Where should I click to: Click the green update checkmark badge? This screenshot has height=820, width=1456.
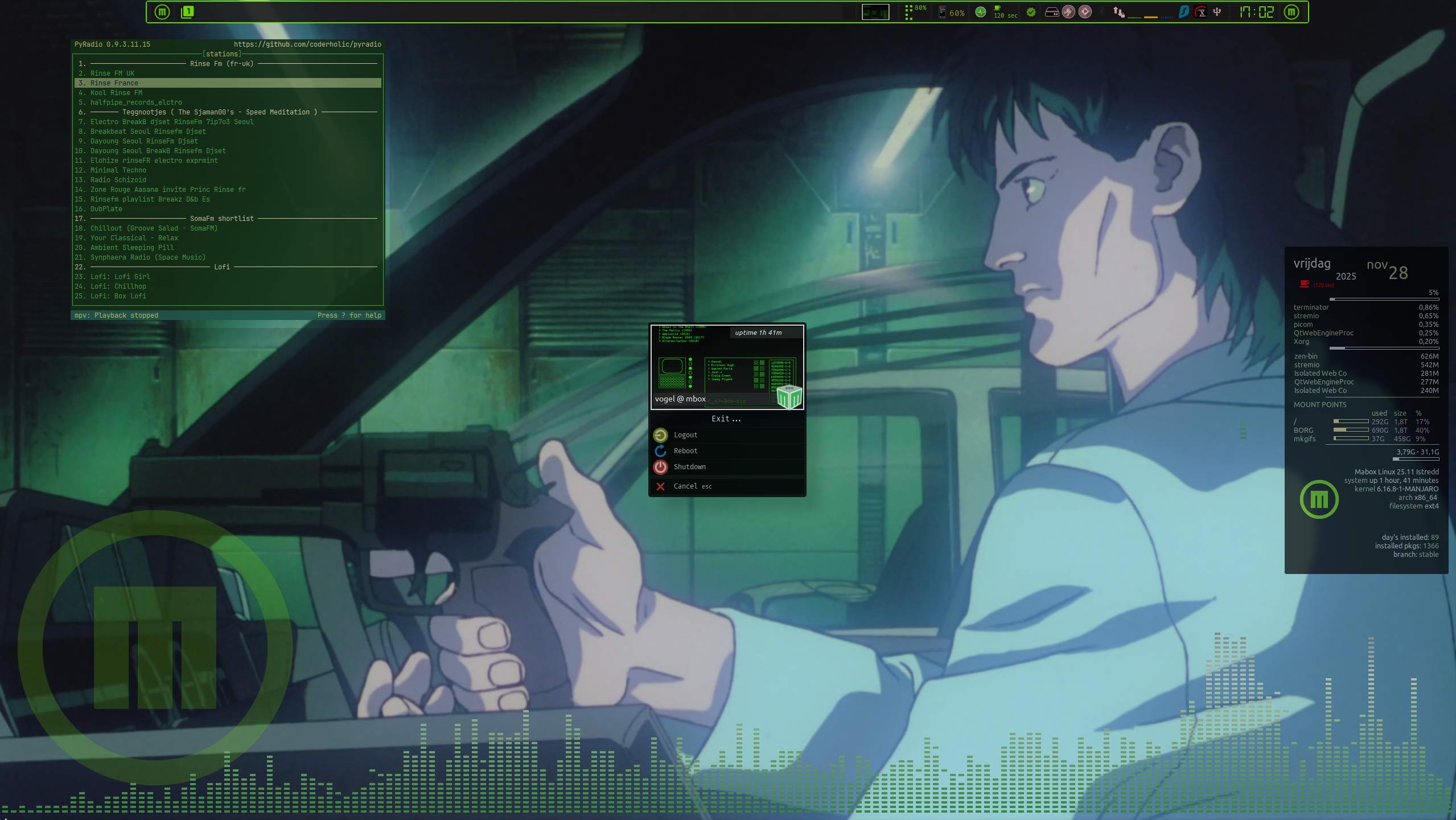(1031, 12)
